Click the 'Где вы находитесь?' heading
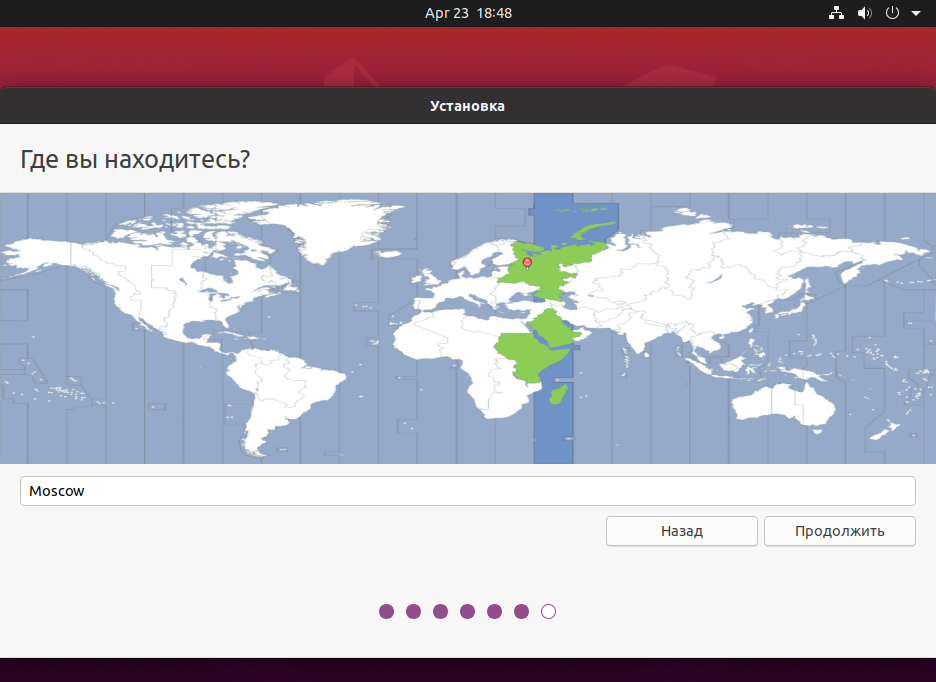This screenshot has width=936, height=682. coord(135,159)
